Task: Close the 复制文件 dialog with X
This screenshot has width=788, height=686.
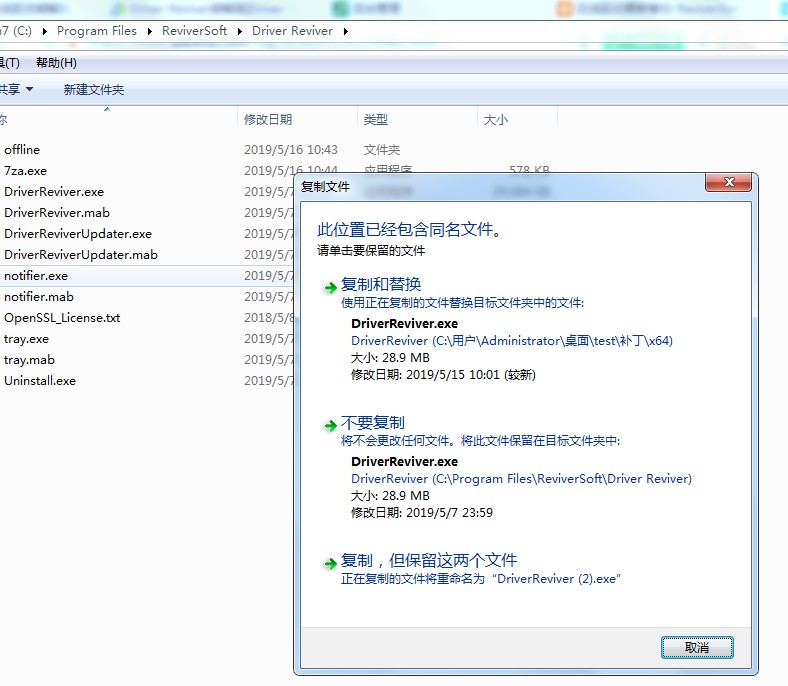Action: click(728, 184)
